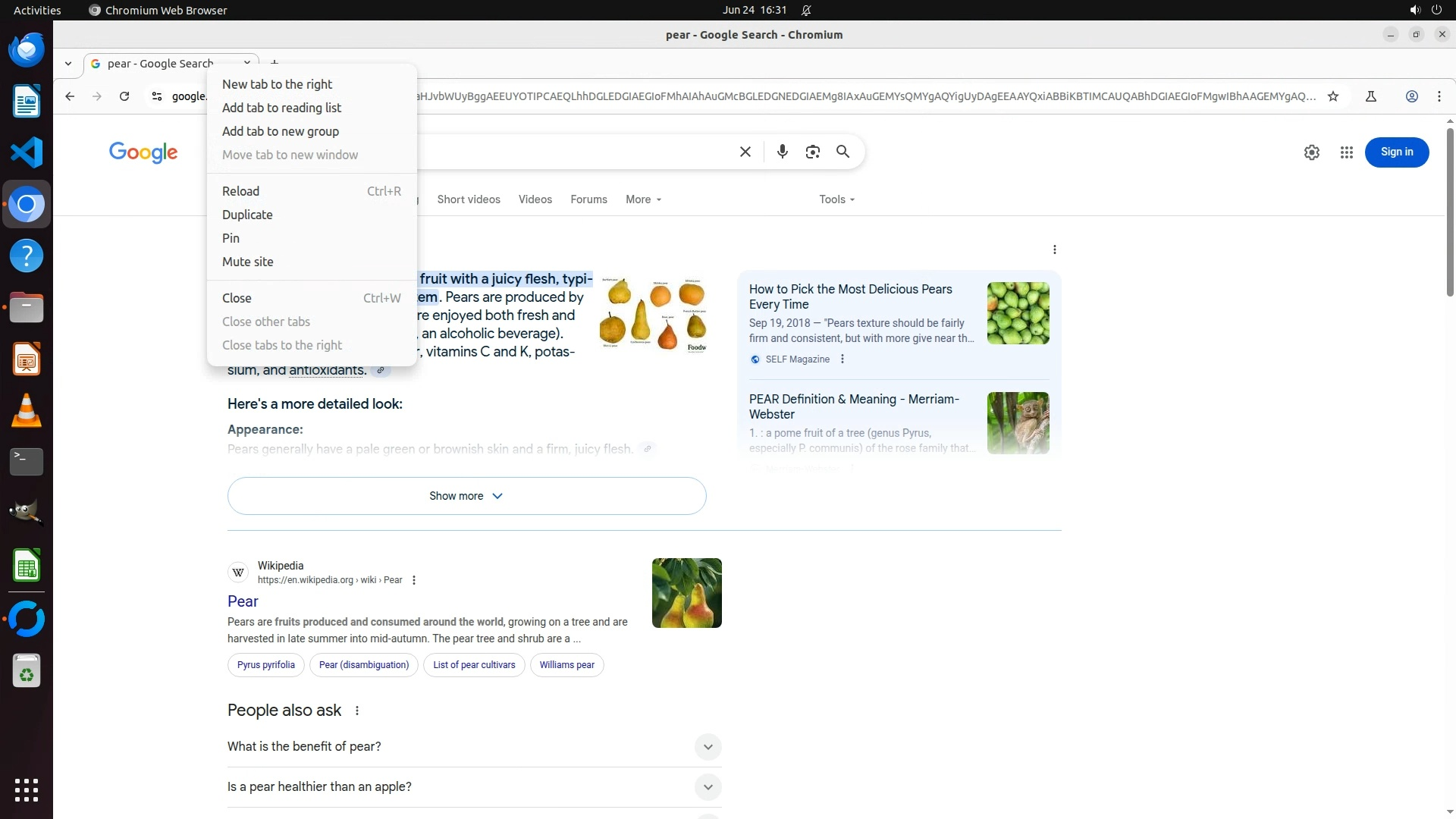Expand the Show more overview button
Screen dimensions: 1456x819
tap(466, 496)
